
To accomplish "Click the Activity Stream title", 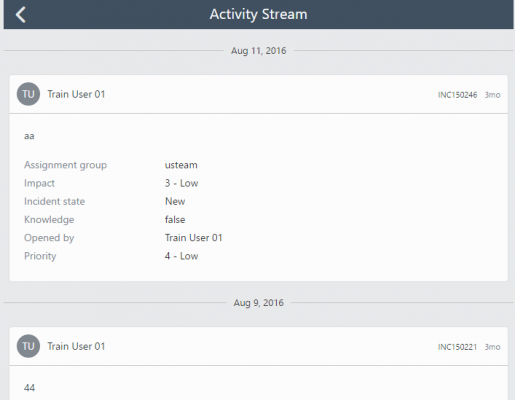I will [258, 14].
